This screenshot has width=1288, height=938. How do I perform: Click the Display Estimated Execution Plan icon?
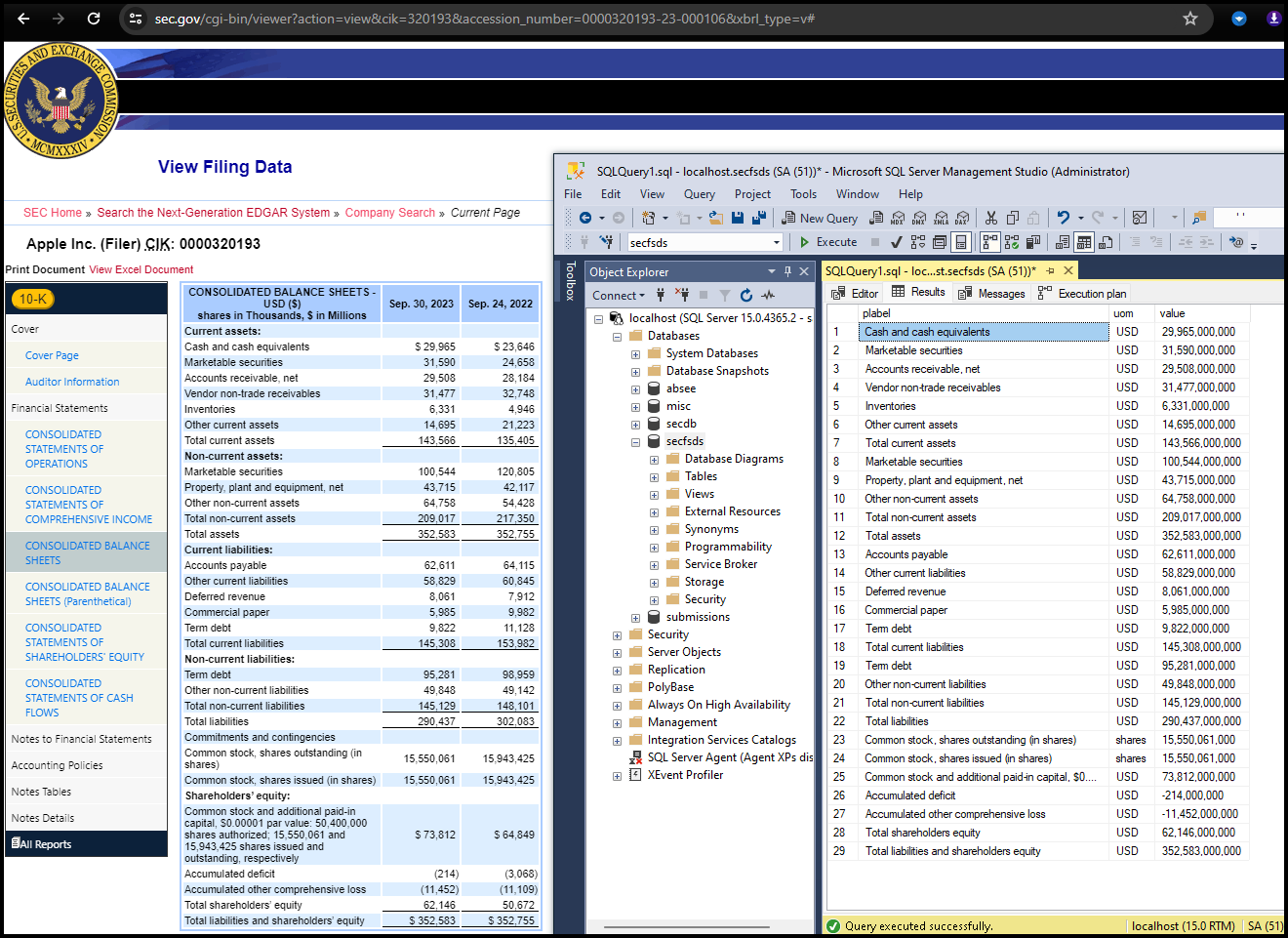(917, 242)
